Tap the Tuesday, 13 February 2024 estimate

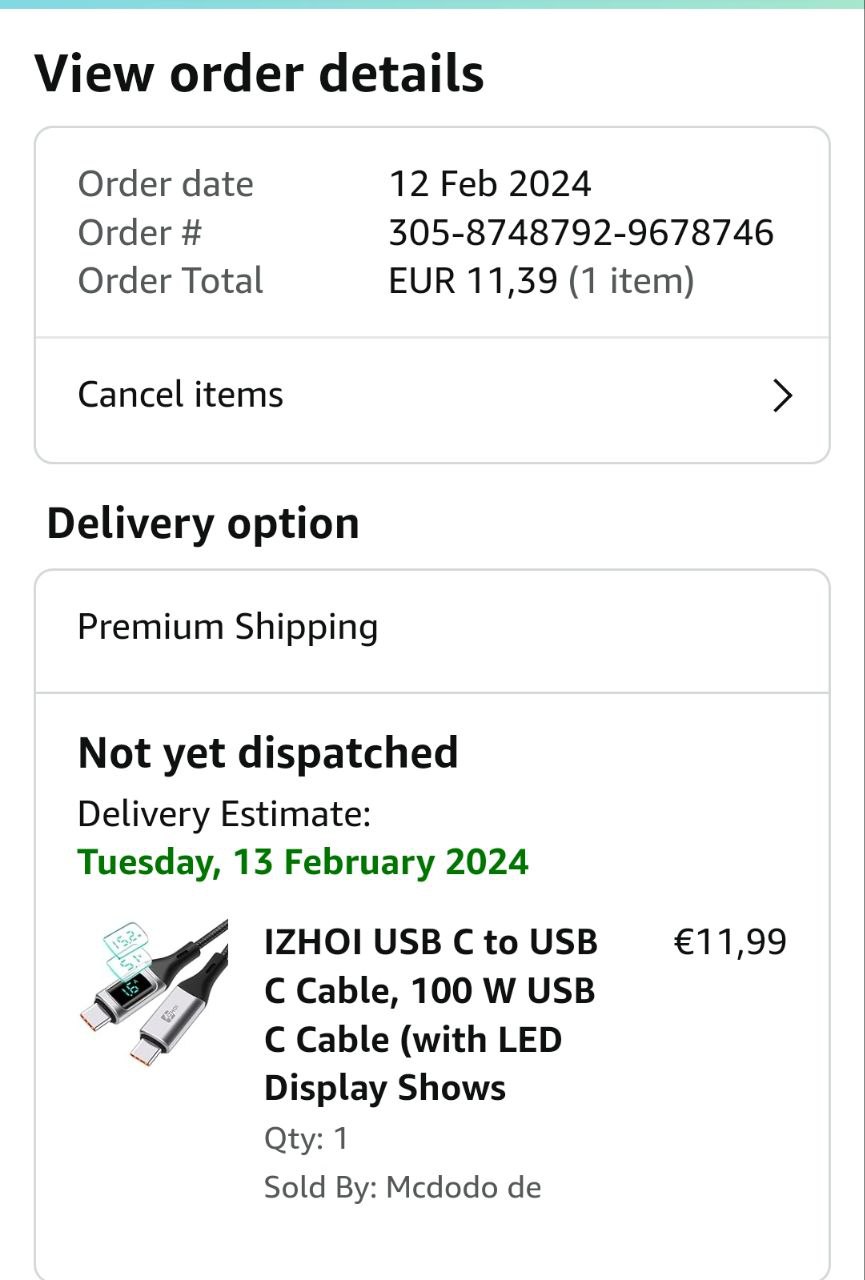(x=303, y=862)
